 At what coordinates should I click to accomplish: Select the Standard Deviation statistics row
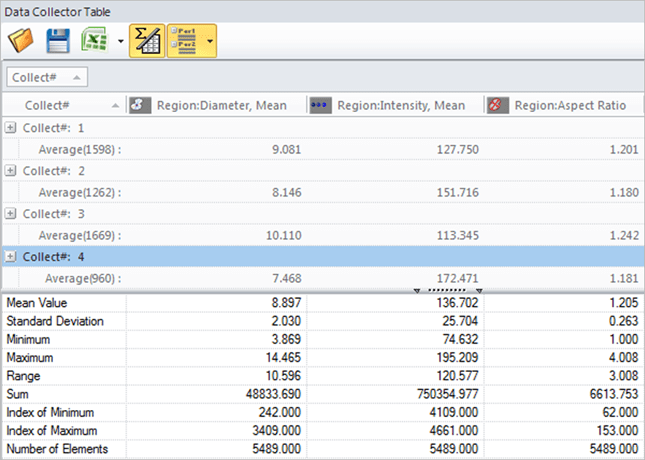click(x=322, y=321)
